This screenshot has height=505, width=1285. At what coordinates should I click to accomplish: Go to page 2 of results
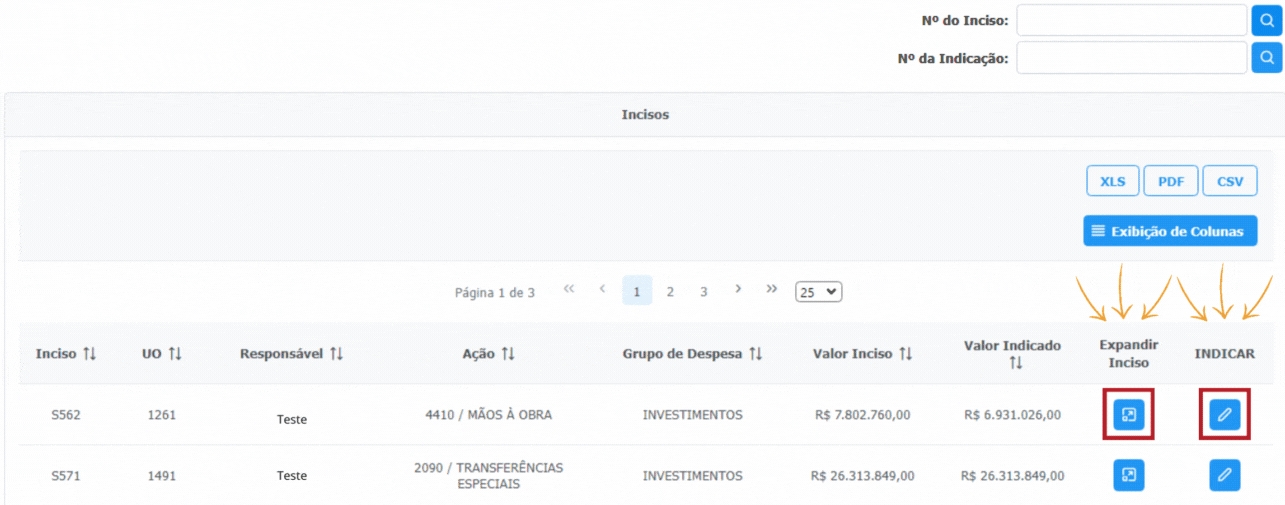click(670, 292)
